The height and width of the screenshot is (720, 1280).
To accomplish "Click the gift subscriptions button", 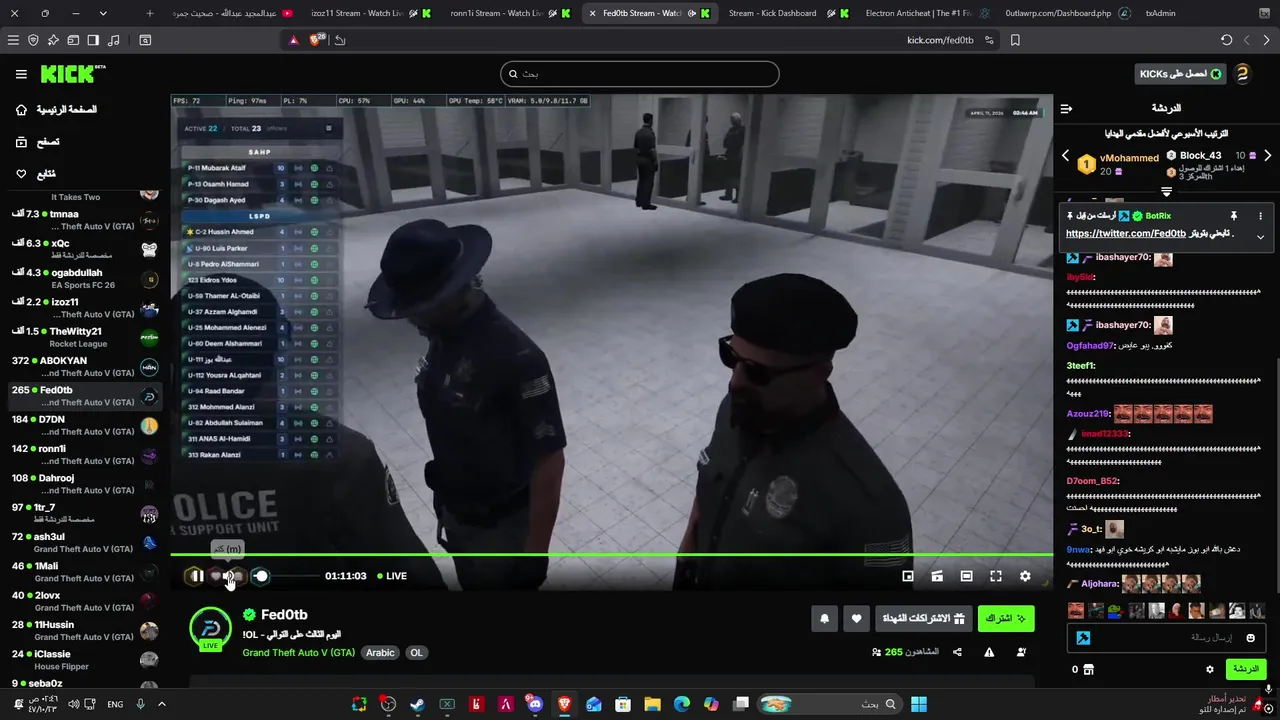I will [x=924, y=619].
